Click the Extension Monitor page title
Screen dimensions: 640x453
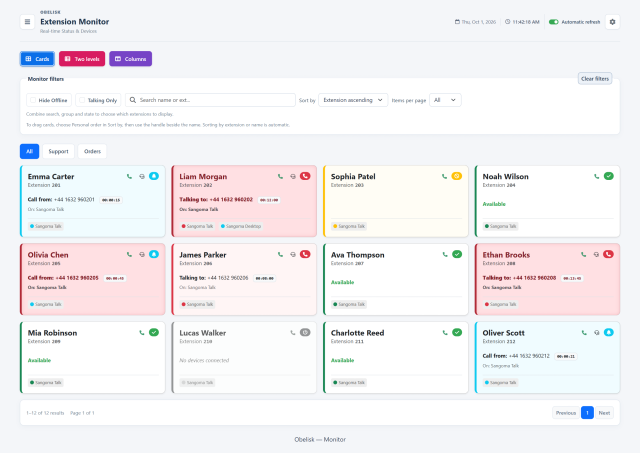click(75, 22)
